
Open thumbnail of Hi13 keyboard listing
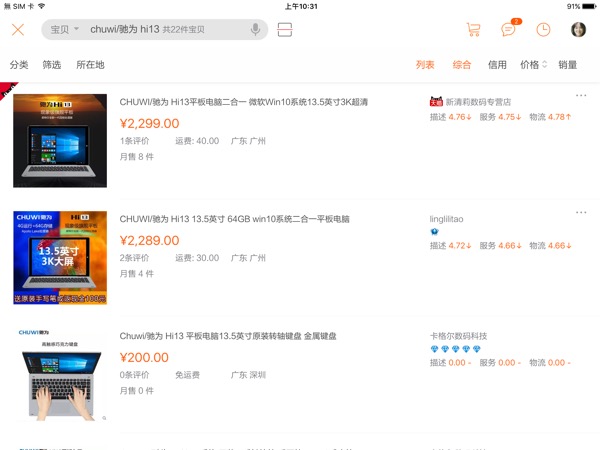point(60,375)
